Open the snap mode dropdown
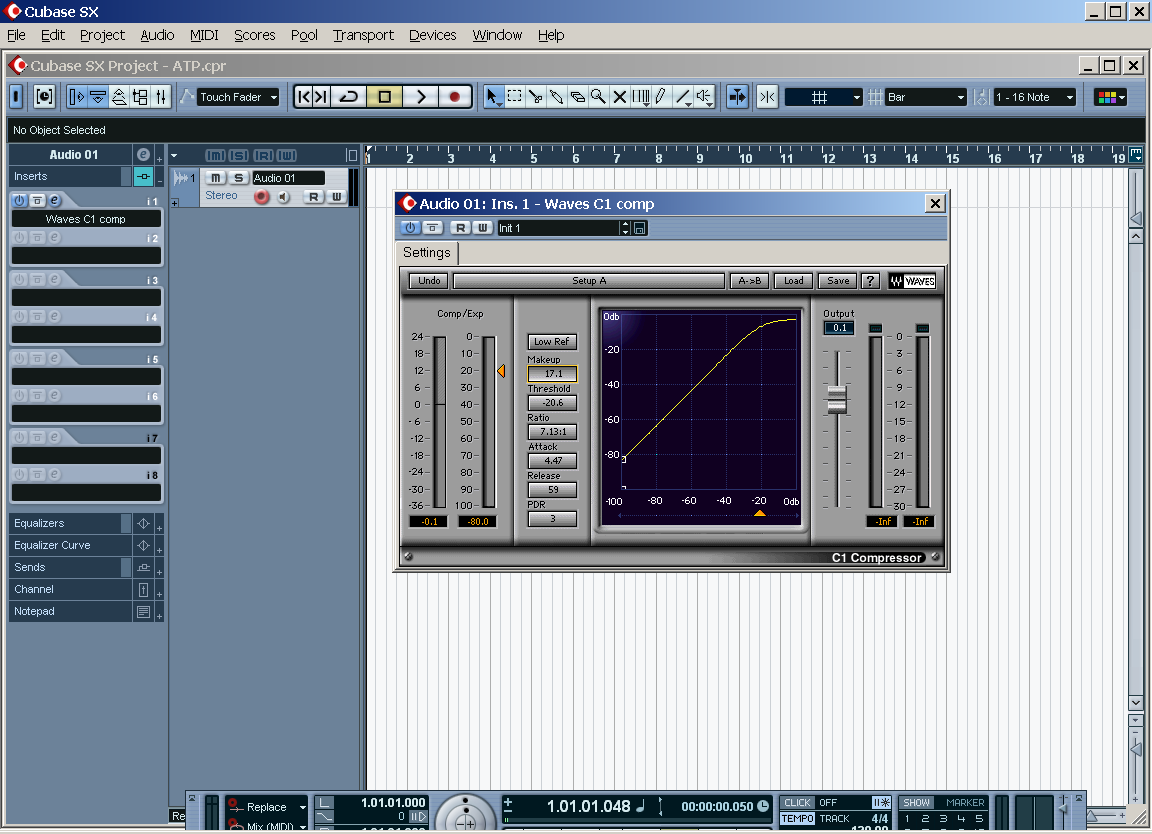Screen dimensions: 1152x834 coord(824,97)
